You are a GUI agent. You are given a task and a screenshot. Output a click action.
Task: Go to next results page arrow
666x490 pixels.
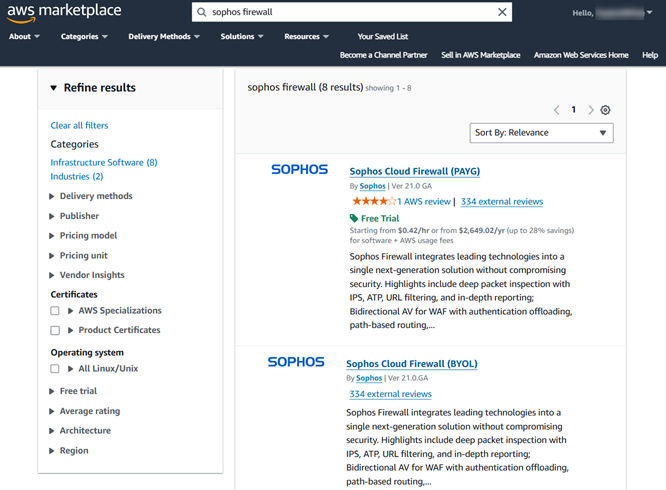click(x=591, y=110)
